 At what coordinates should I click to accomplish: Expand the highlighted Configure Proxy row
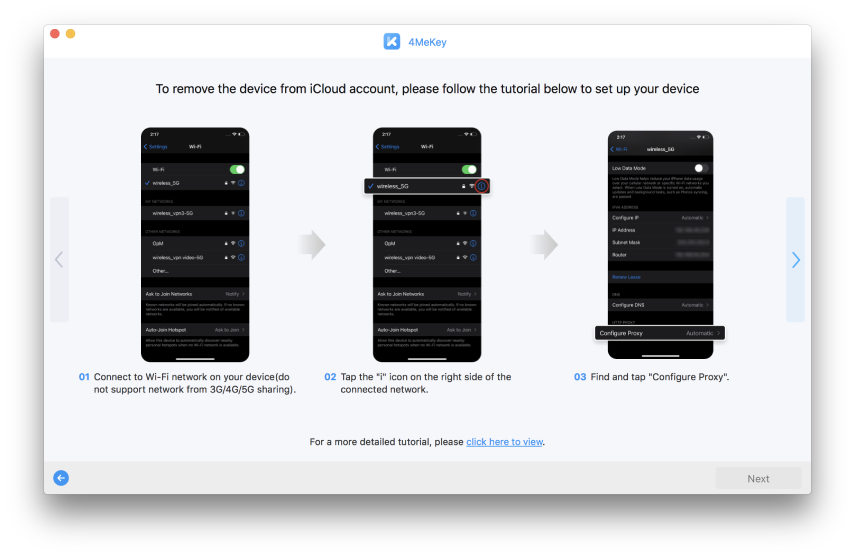[x=659, y=333]
